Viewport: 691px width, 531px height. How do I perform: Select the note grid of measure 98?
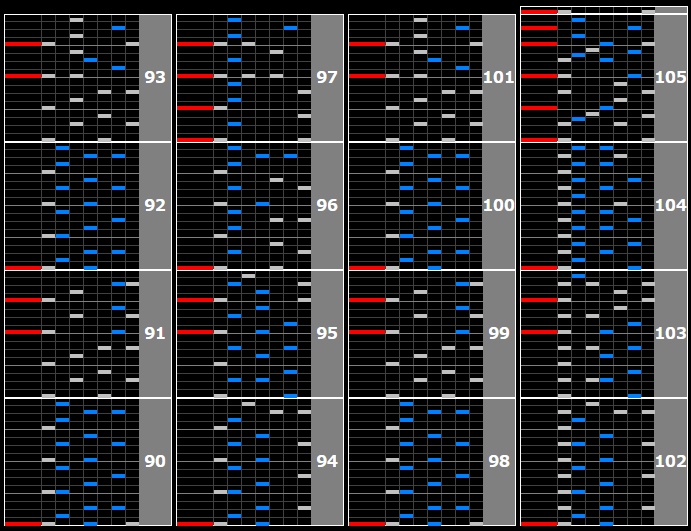[416, 462]
